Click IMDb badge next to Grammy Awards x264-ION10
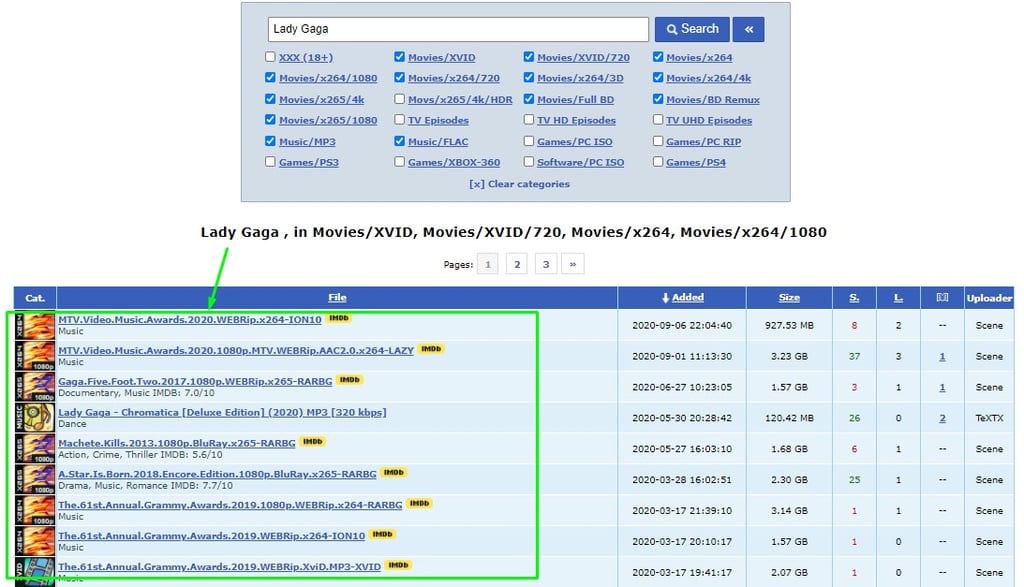The image size is (1024, 587). click(x=383, y=534)
